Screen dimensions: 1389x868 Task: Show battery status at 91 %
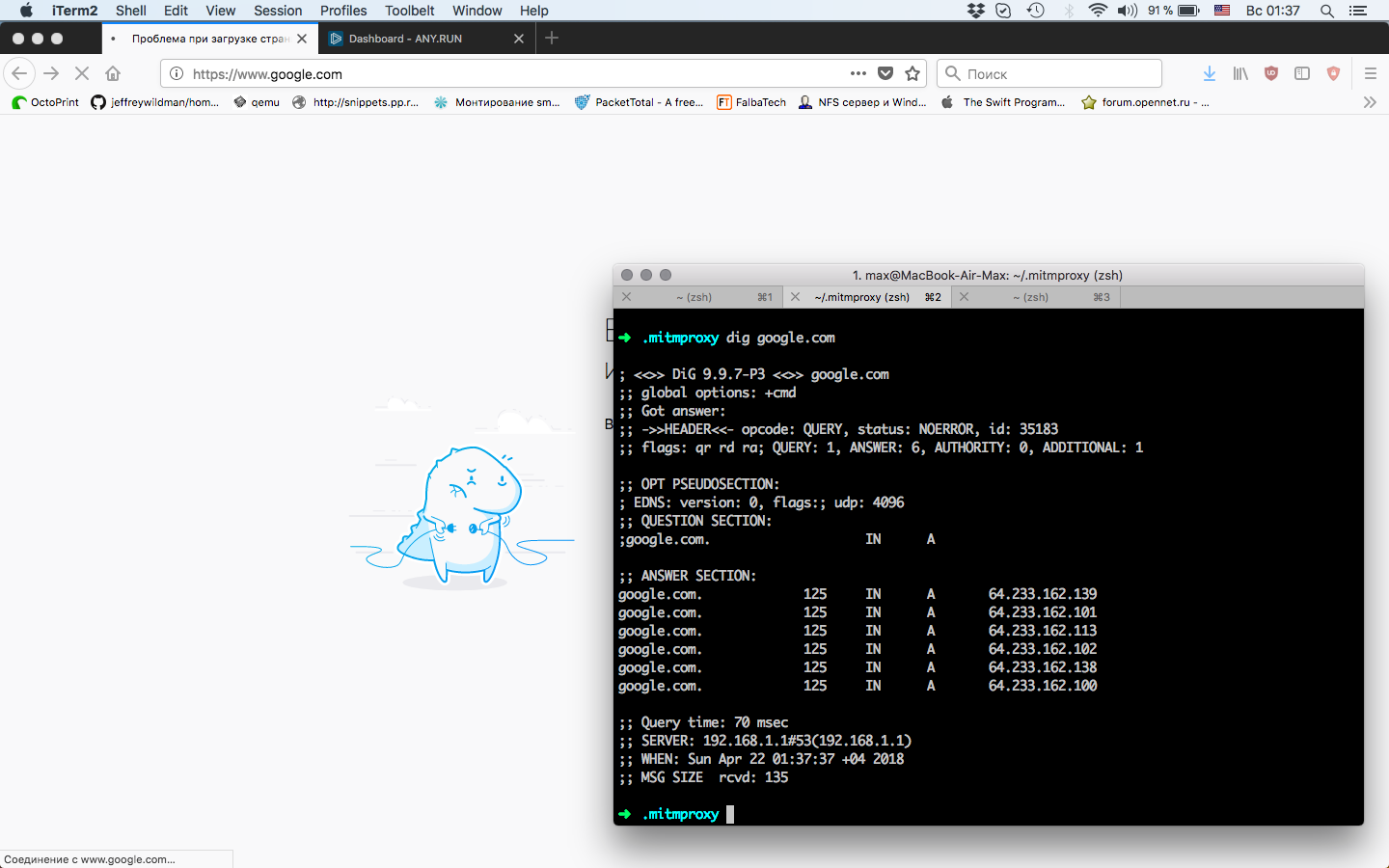[1174, 11]
